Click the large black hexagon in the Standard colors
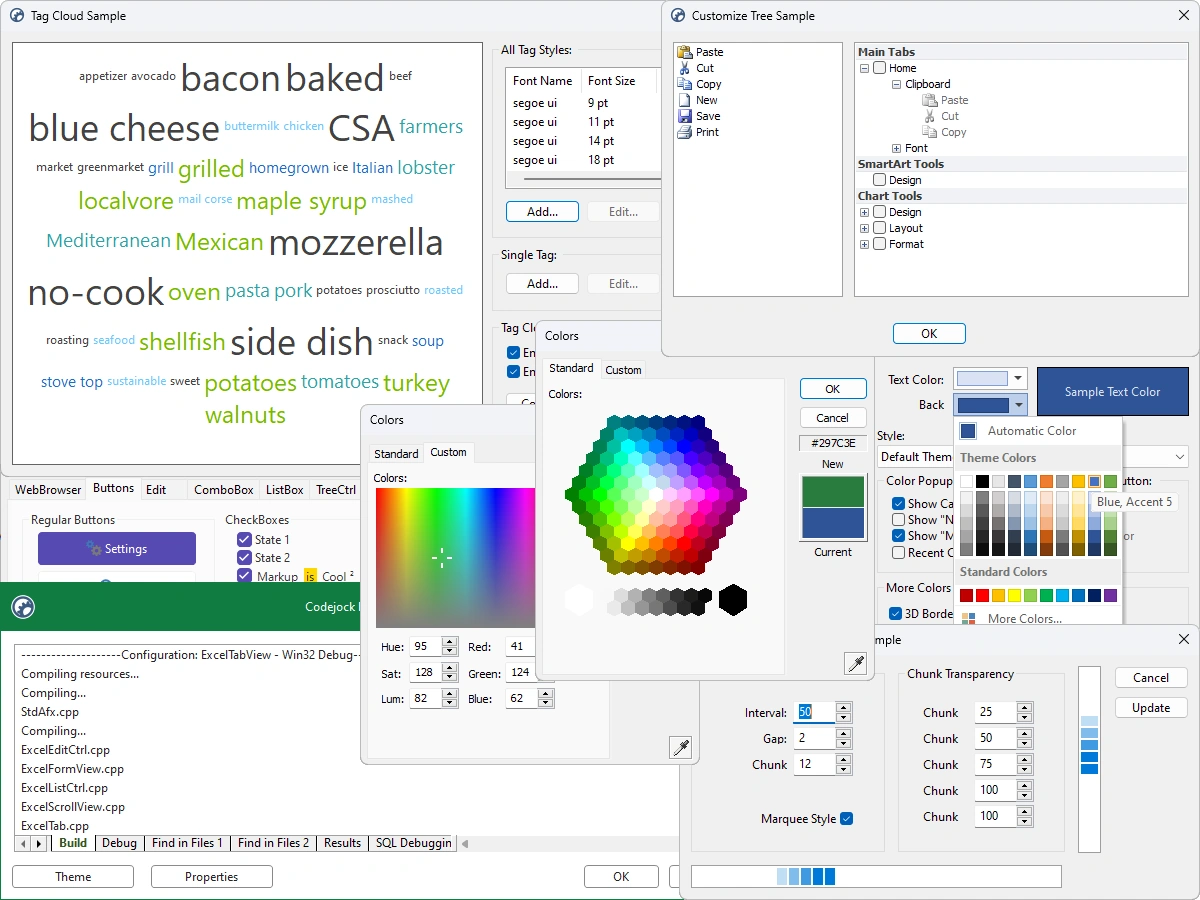Viewport: 1200px width, 900px height. 733,600
